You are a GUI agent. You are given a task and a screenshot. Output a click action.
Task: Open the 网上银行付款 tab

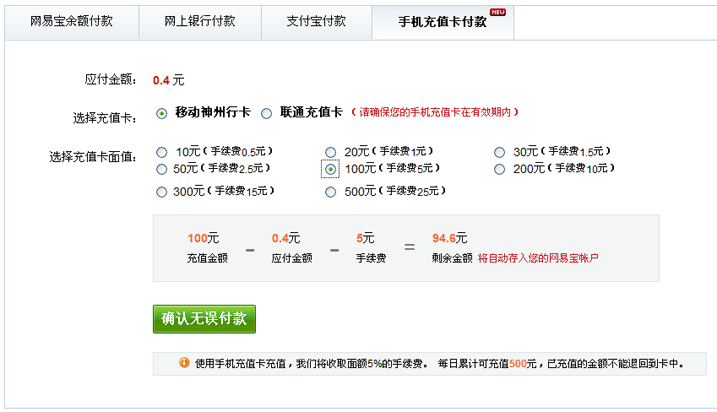tap(200, 21)
